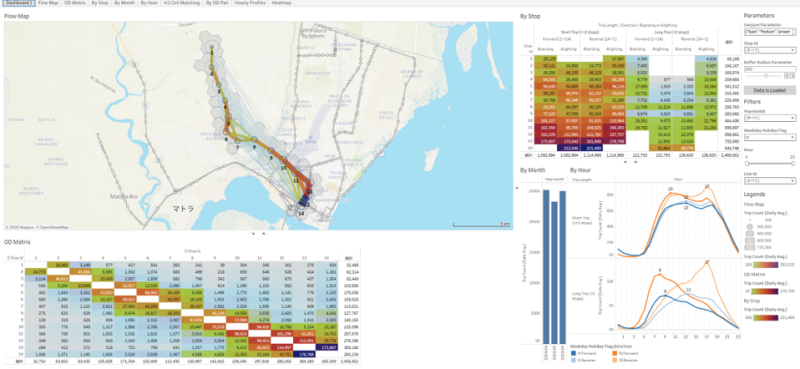Click Short Trip (<=2 stops) header in By Stop
The height and width of the screenshot is (369, 800).
pyautogui.click(x=579, y=32)
